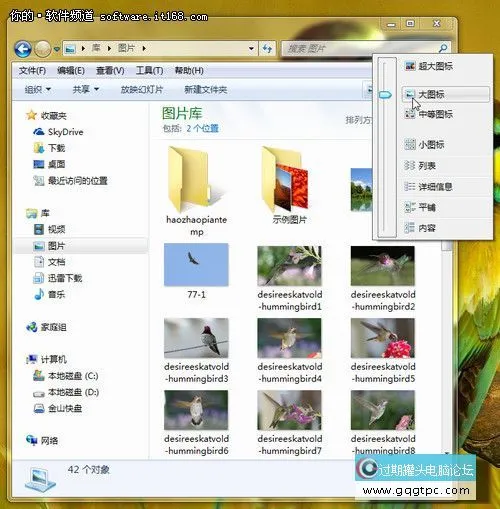
Task: Click the Forward navigation arrow button
Action: click(x=43, y=49)
